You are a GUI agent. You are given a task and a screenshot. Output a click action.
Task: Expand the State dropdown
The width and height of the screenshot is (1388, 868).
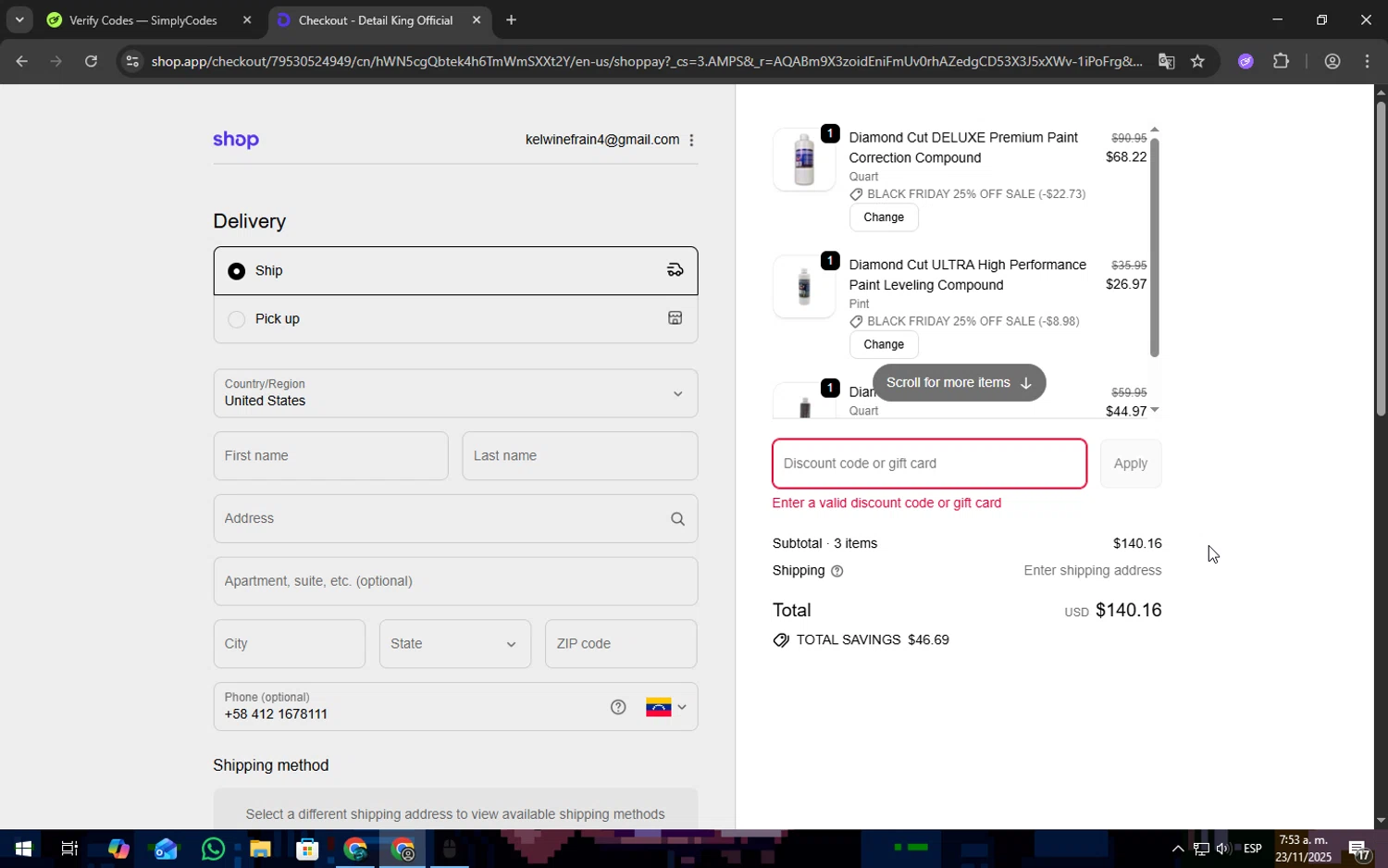(x=455, y=644)
